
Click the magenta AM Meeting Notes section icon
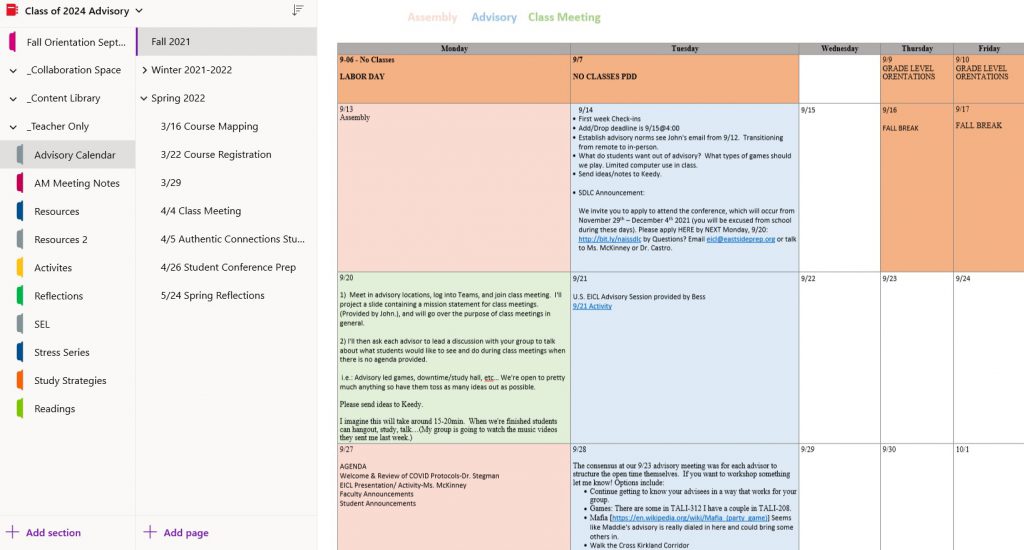[20, 184]
